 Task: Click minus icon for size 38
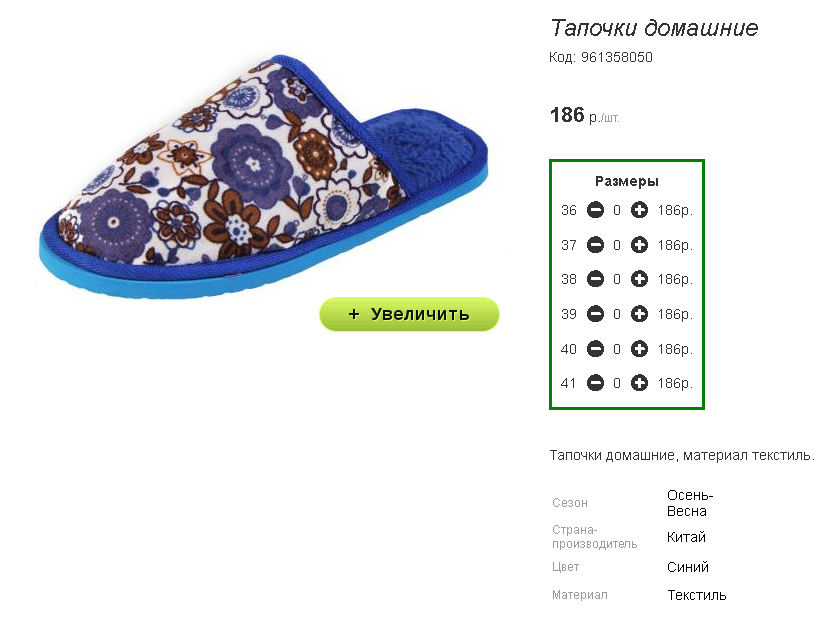click(595, 279)
